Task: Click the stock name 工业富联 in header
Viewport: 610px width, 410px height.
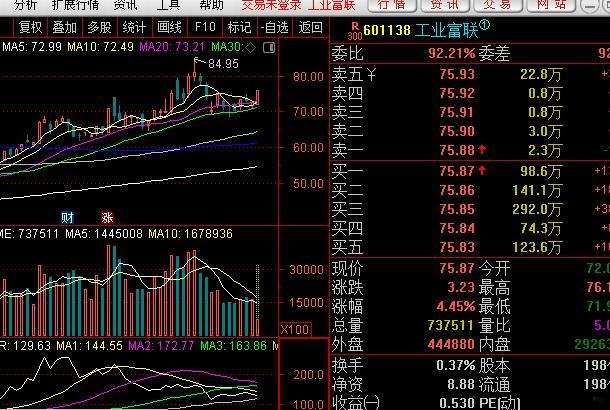Action: (446, 30)
